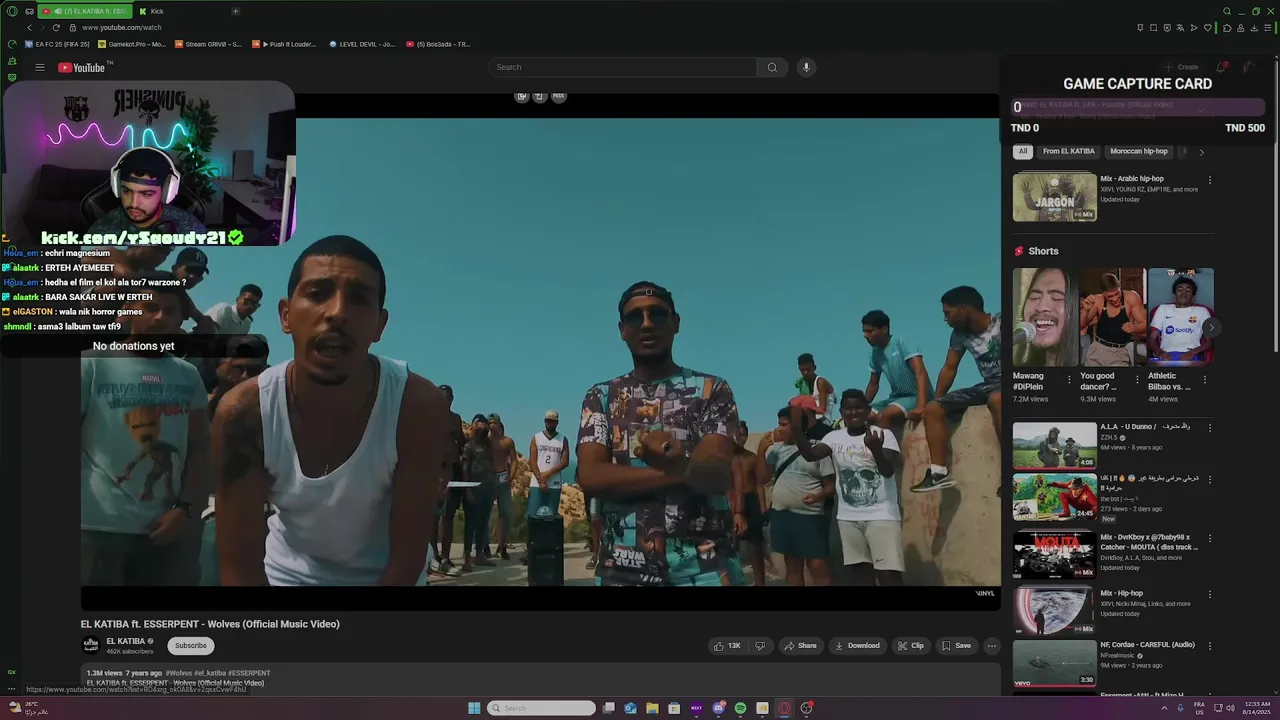
Task: Open Outlook from the taskbar
Action: [630, 708]
